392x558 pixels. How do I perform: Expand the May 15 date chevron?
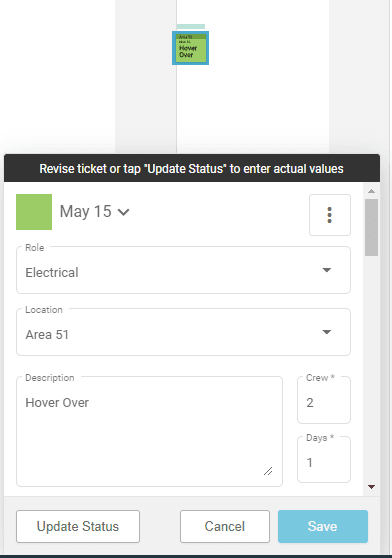click(x=123, y=212)
